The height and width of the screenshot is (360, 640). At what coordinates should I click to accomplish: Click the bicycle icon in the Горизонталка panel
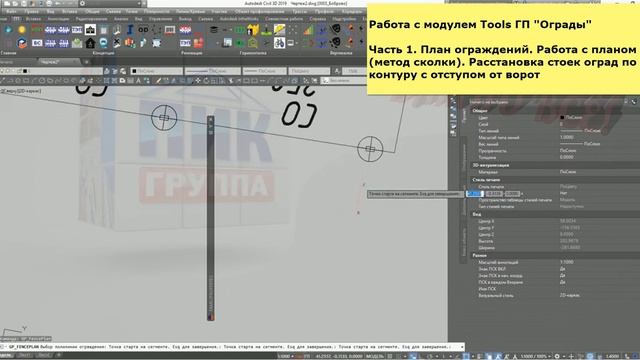(x=280, y=42)
